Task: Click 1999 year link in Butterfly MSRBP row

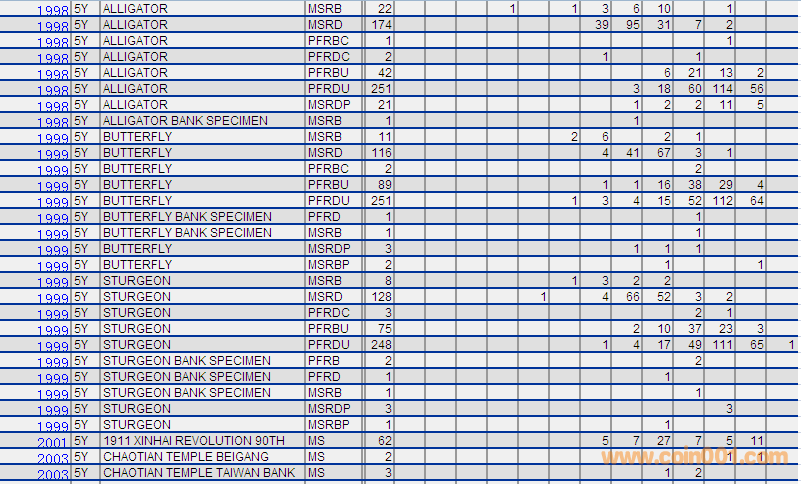Action: 53,267
